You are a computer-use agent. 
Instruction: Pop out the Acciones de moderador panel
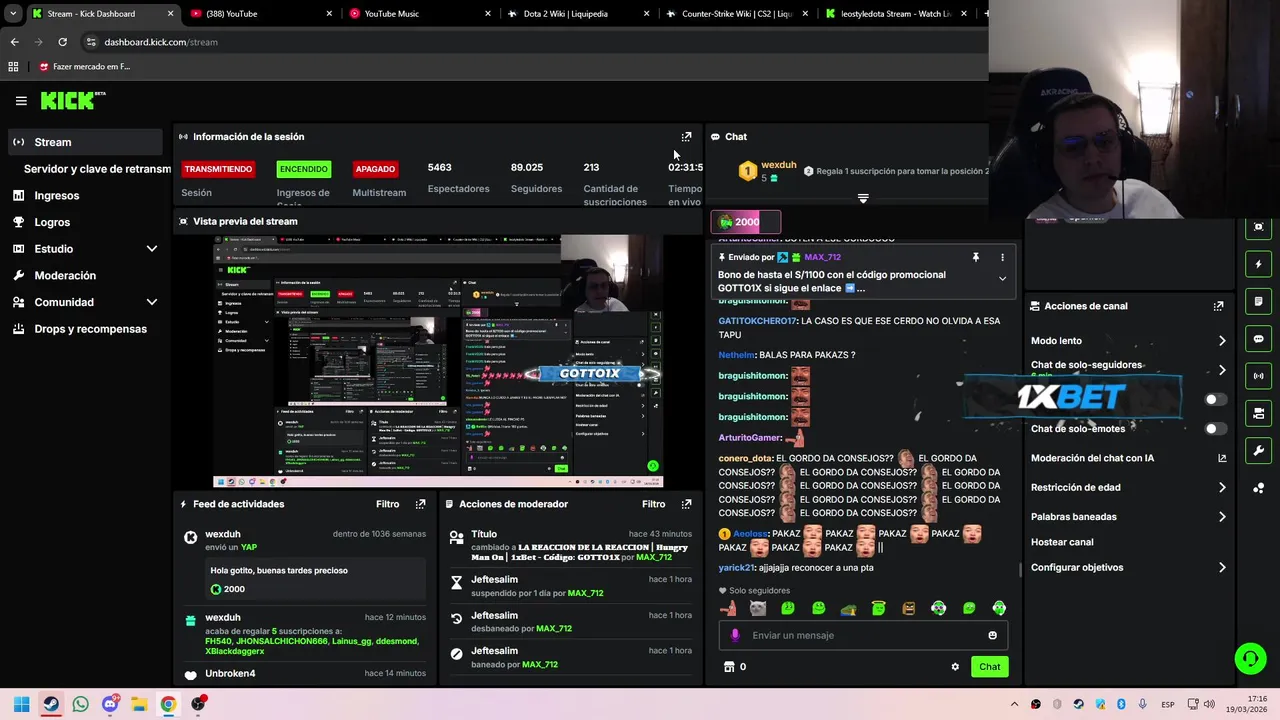pyautogui.click(x=686, y=504)
